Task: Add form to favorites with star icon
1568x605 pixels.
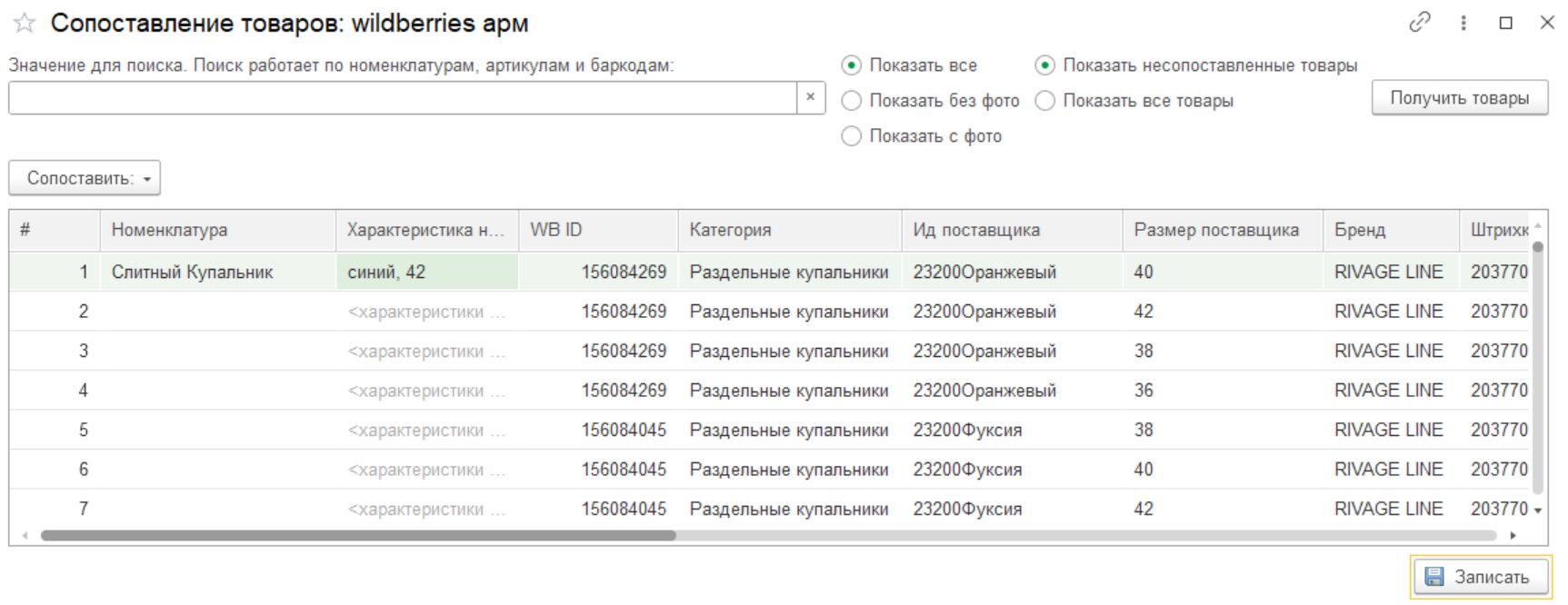Action: 25,24
